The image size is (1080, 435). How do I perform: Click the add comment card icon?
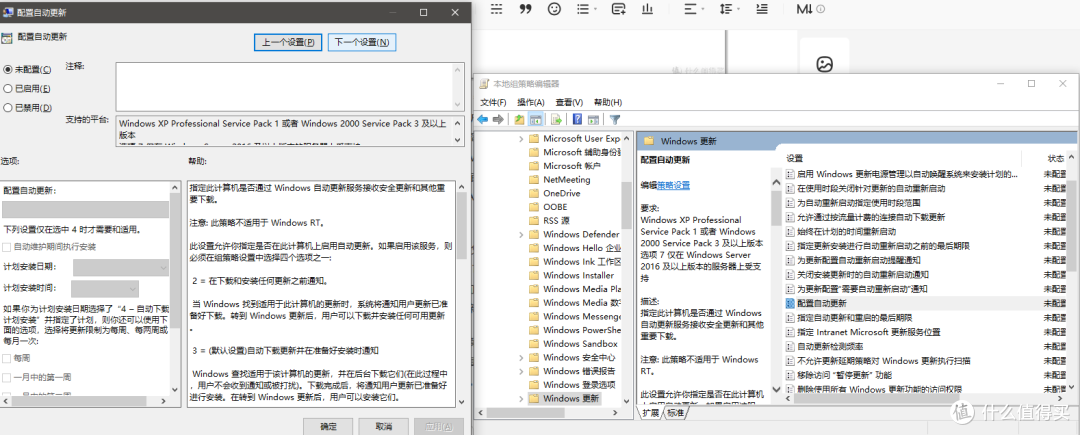(619, 9)
